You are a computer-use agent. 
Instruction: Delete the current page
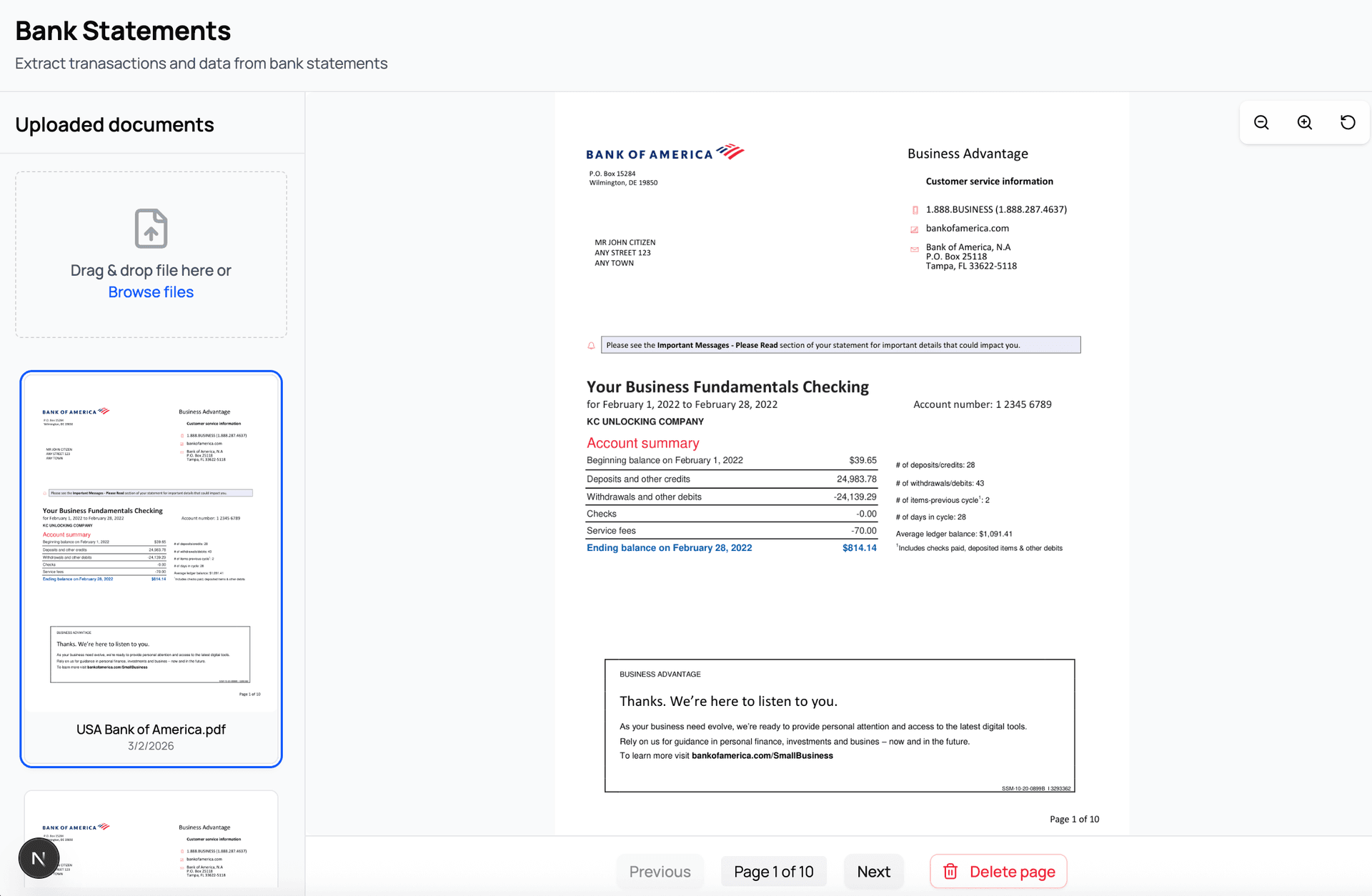[998, 871]
